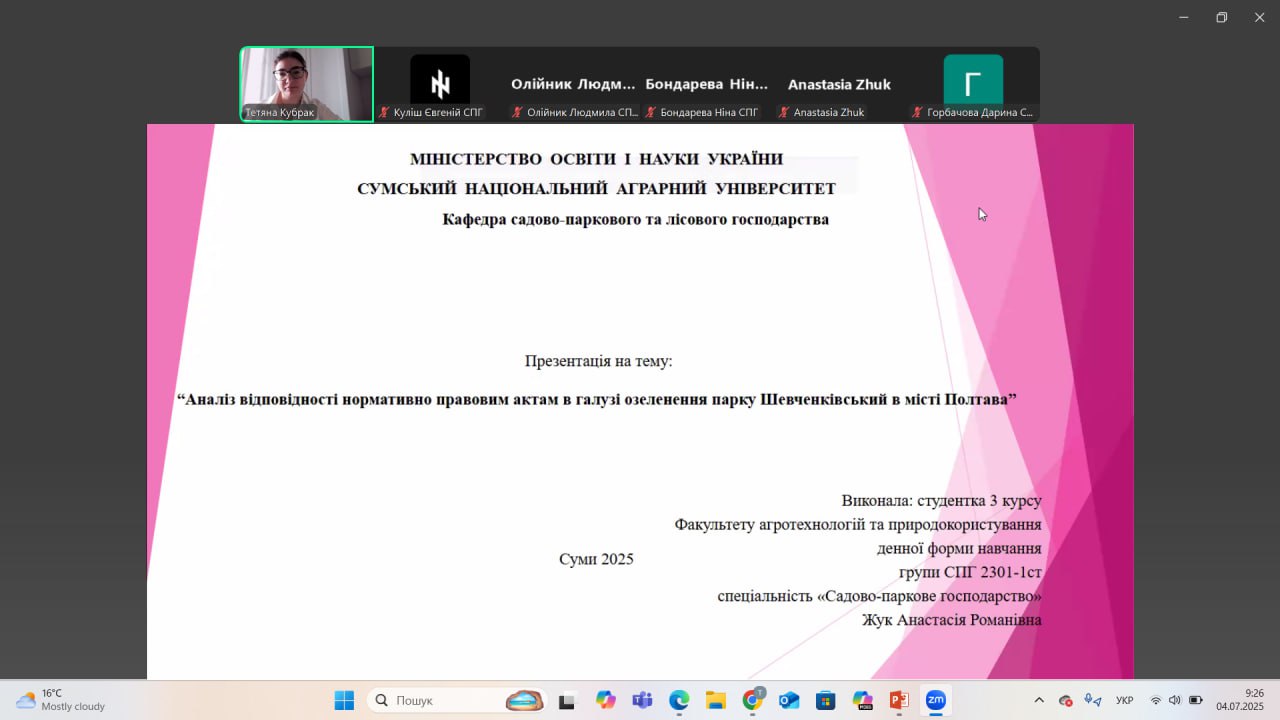Image resolution: width=1280 pixels, height=720 pixels.
Task: Click the slide title about парку Шевченківський
Action: 596,399
